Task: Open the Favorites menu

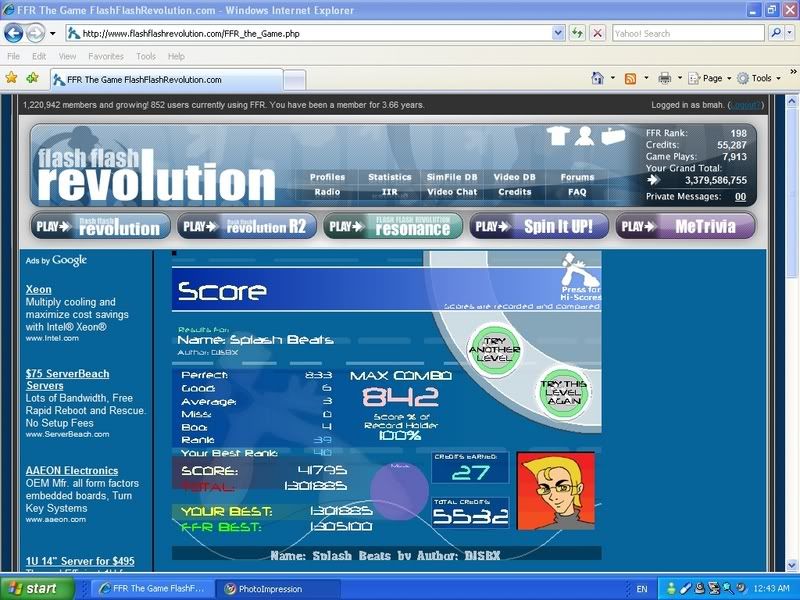Action: [x=105, y=56]
